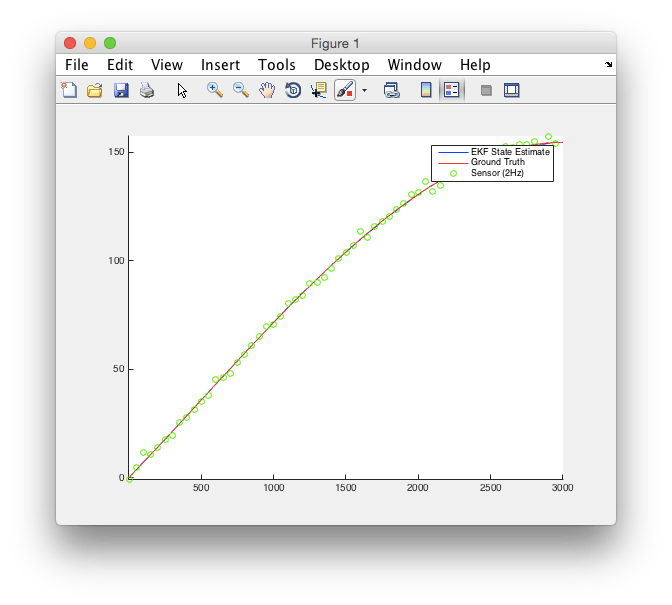672x605 pixels.
Task: Select the Edit Plot arrow tool
Action: 182,90
